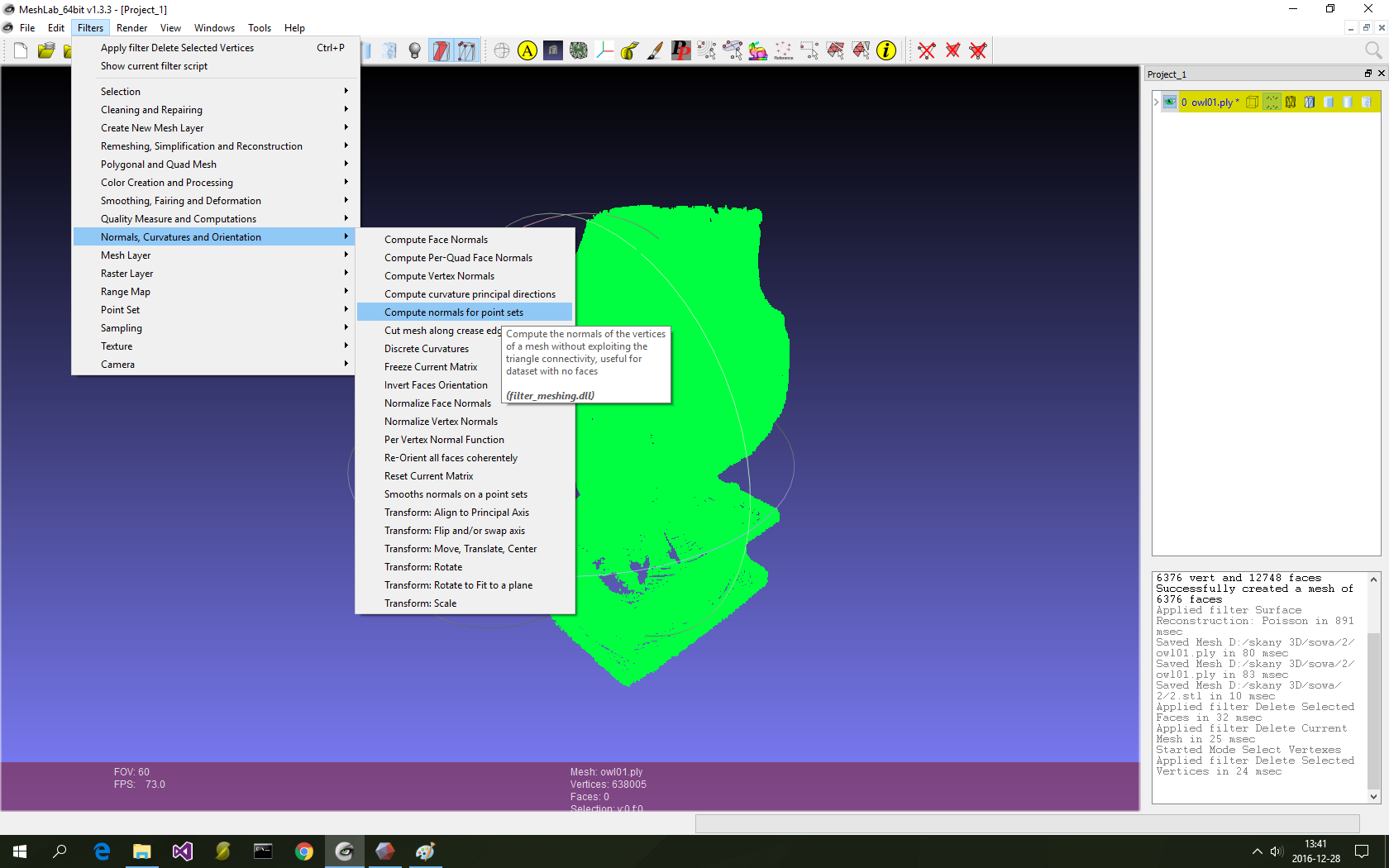Click the texture cylinder render icon in toolbar
The height and width of the screenshot is (868, 1389).
tap(390, 51)
